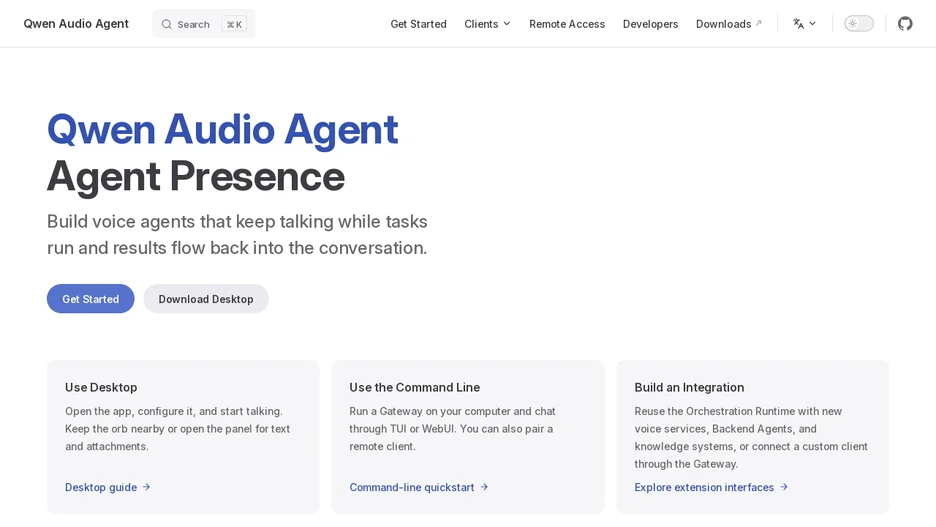Click the Build an Integration heading
The width and height of the screenshot is (936, 527).
[689, 387]
